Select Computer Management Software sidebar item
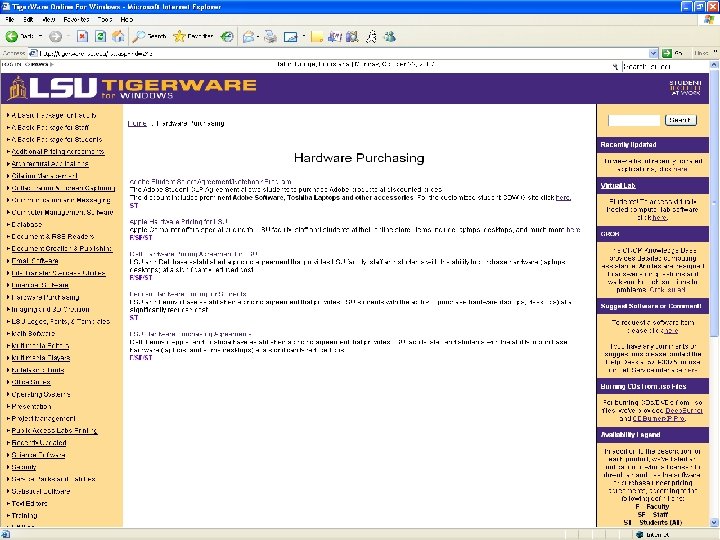This screenshot has width=720, height=540. (x=62, y=212)
